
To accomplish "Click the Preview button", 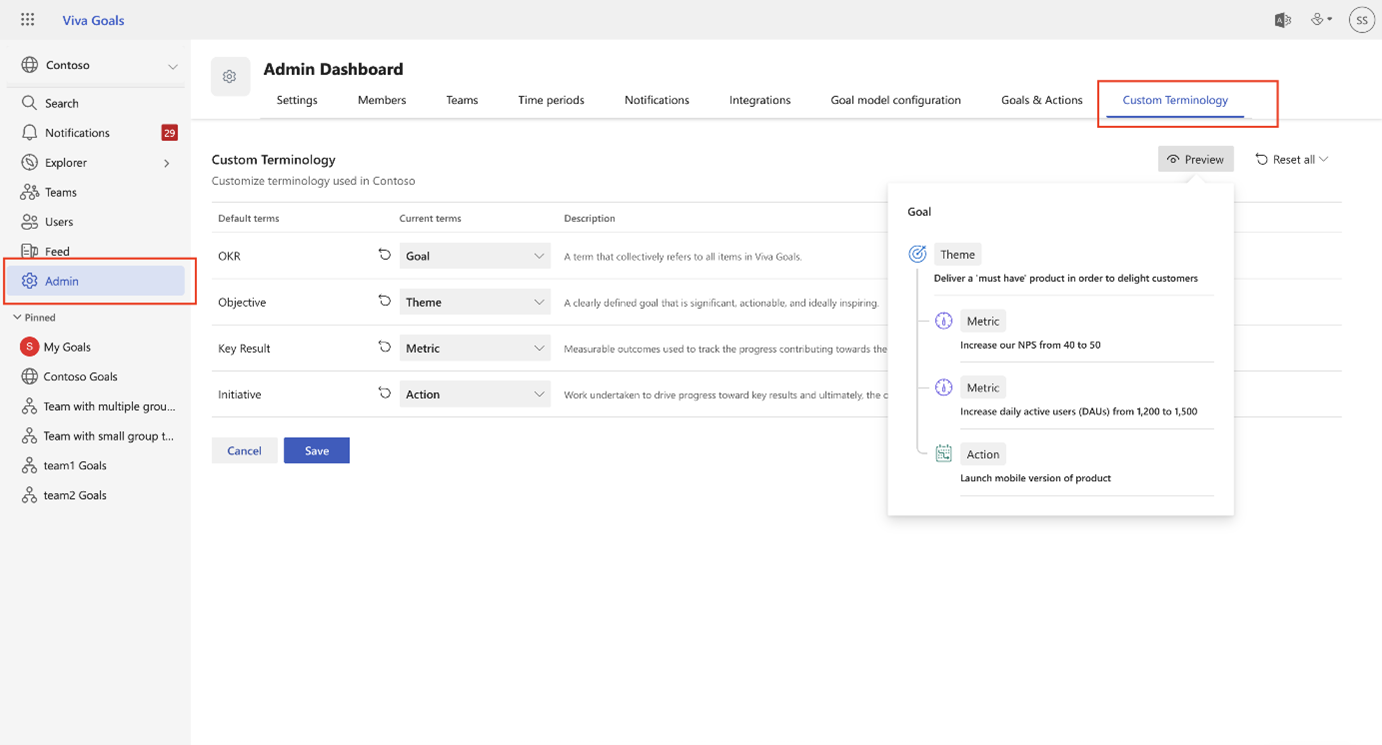I will pyautogui.click(x=1196, y=158).
